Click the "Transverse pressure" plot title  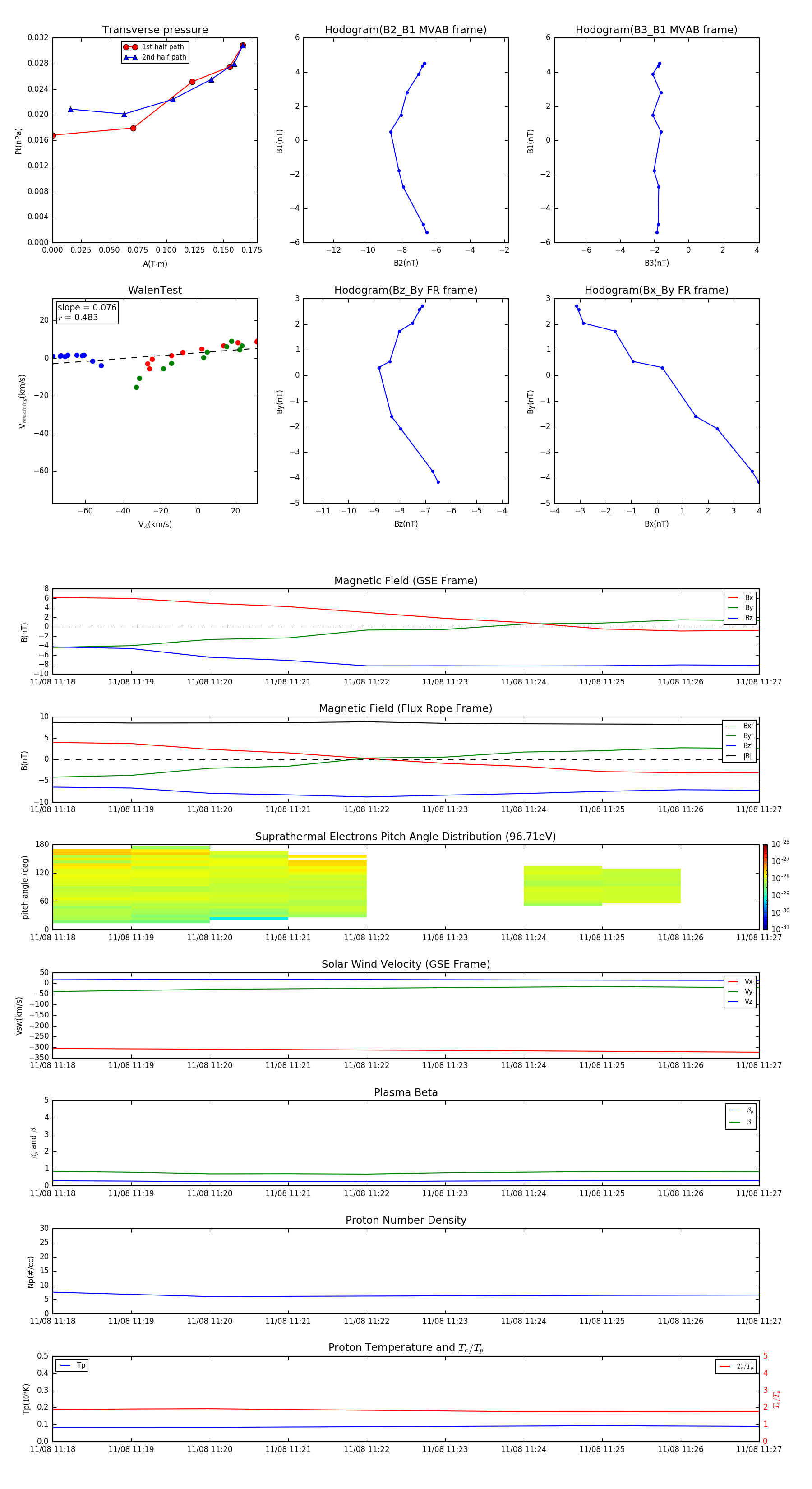point(155,30)
